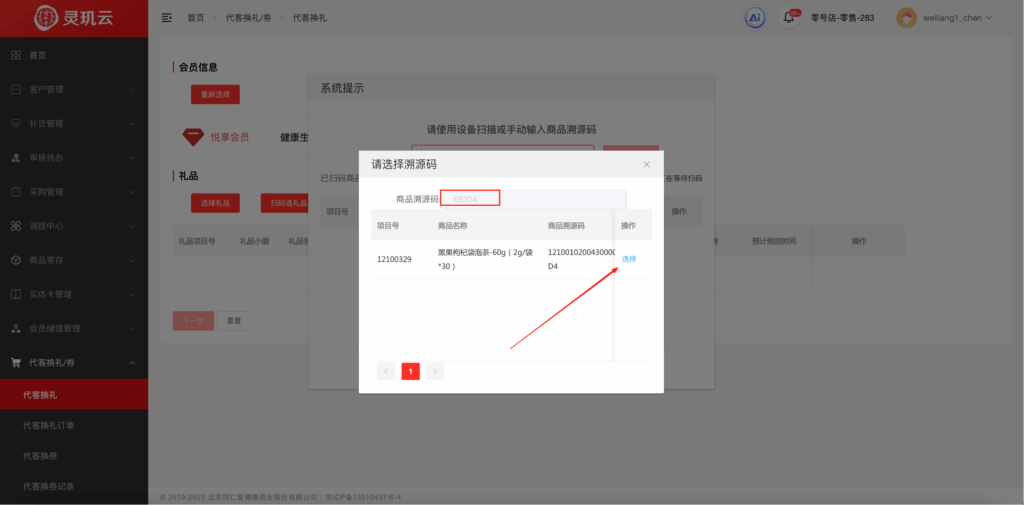Click the shopping cart icon in sidebar
The width and height of the screenshot is (1024, 505).
point(16,362)
